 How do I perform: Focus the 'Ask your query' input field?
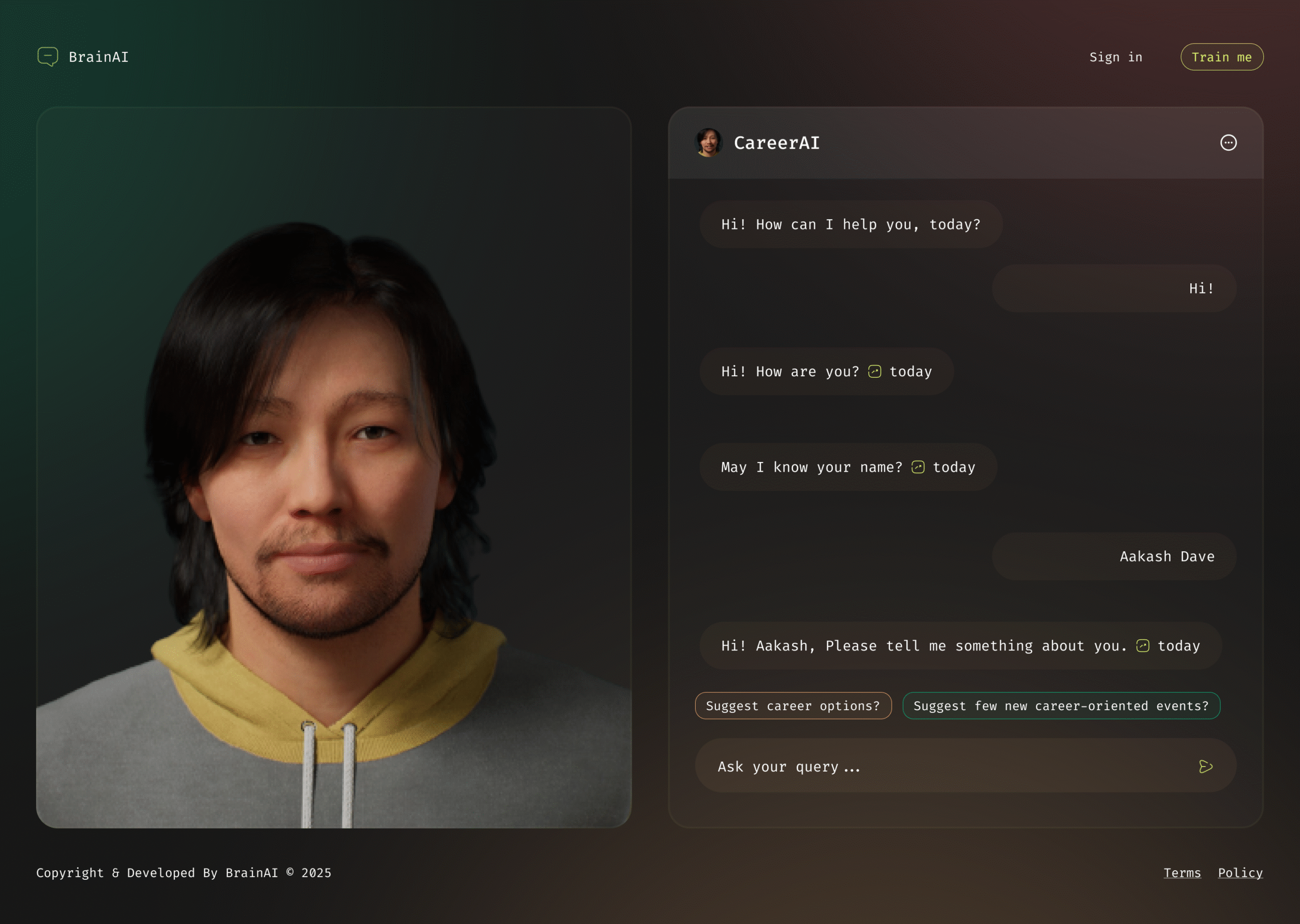pyautogui.click(x=965, y=766)
